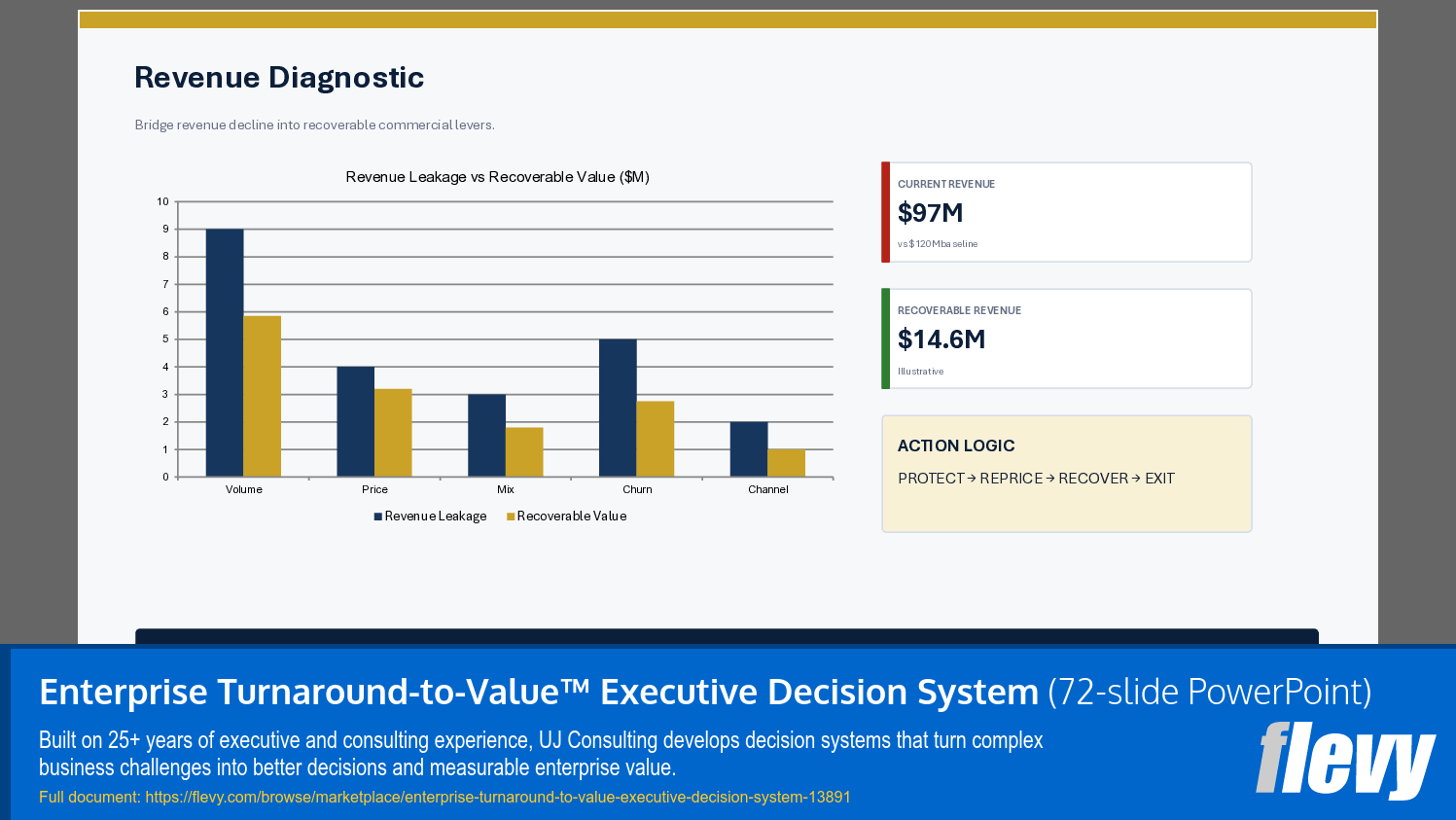Click the Enterprise Turnaround-to-Value banner title

tap(705, 692)
